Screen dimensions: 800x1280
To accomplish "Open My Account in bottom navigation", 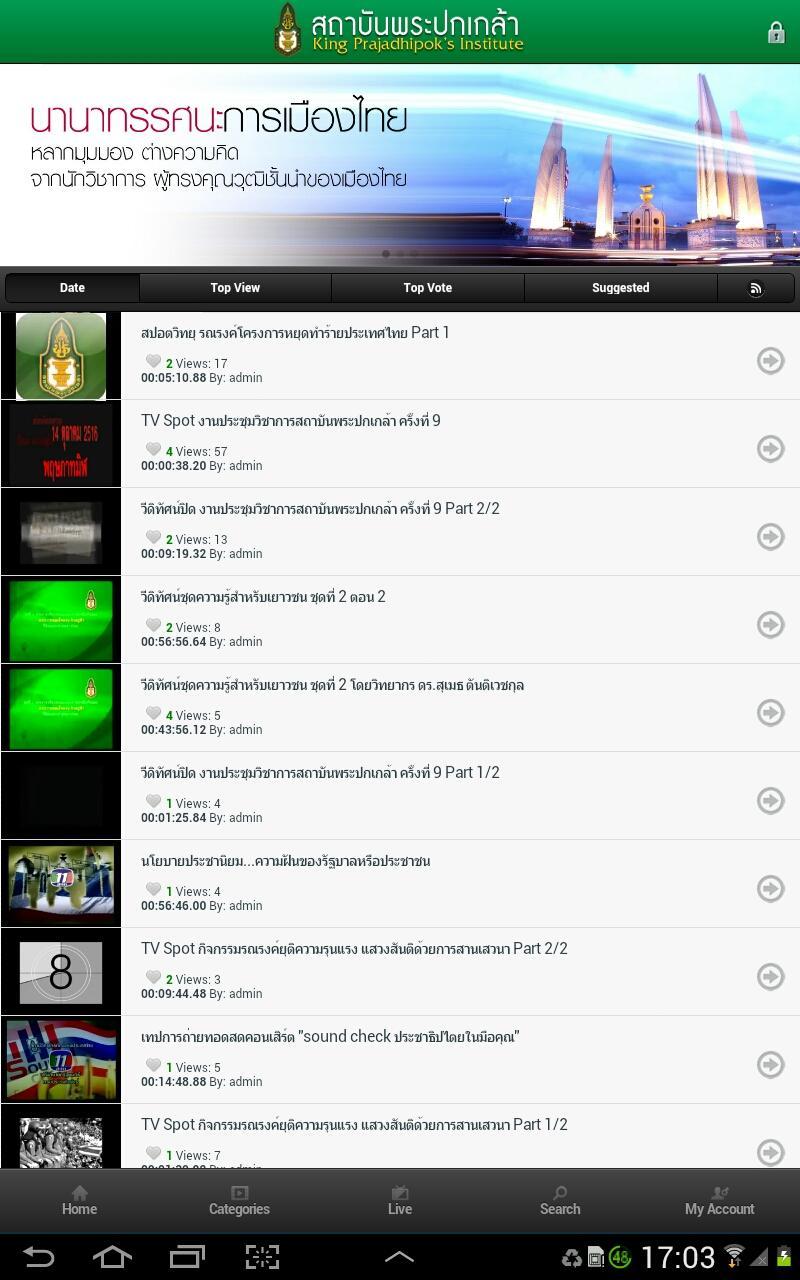I will tap(720, 1200).
